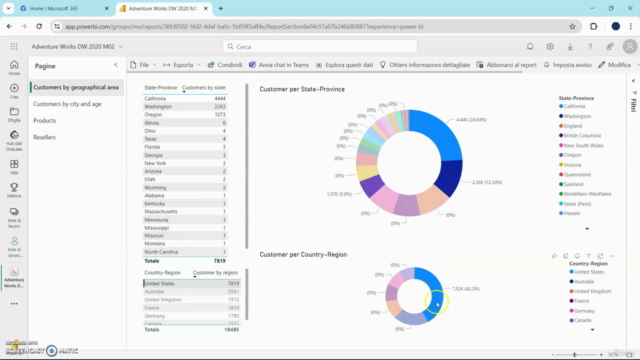Open the App icon in sidebar
The image size is (640, 360).
[14, 167]
